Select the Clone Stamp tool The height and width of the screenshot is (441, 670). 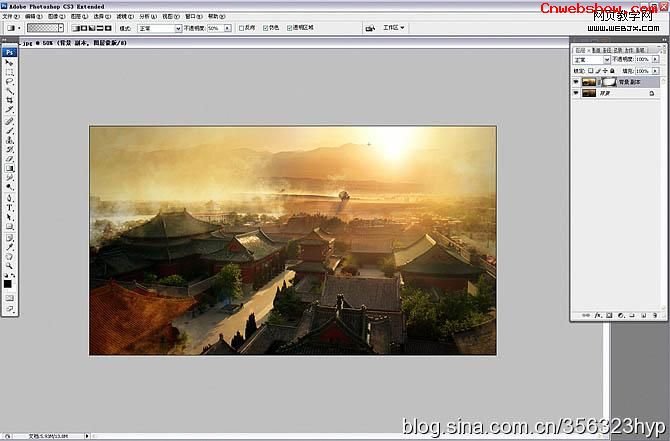[9, 140]
